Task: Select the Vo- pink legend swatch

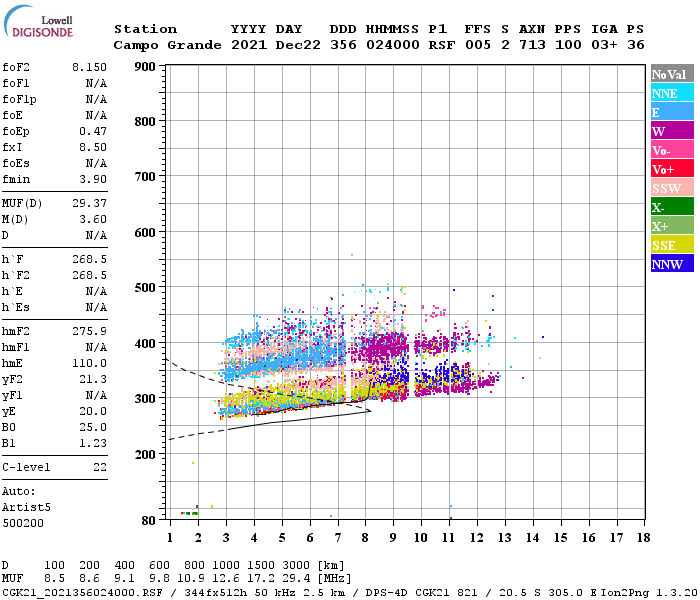Action: click(x=672, y=150)
